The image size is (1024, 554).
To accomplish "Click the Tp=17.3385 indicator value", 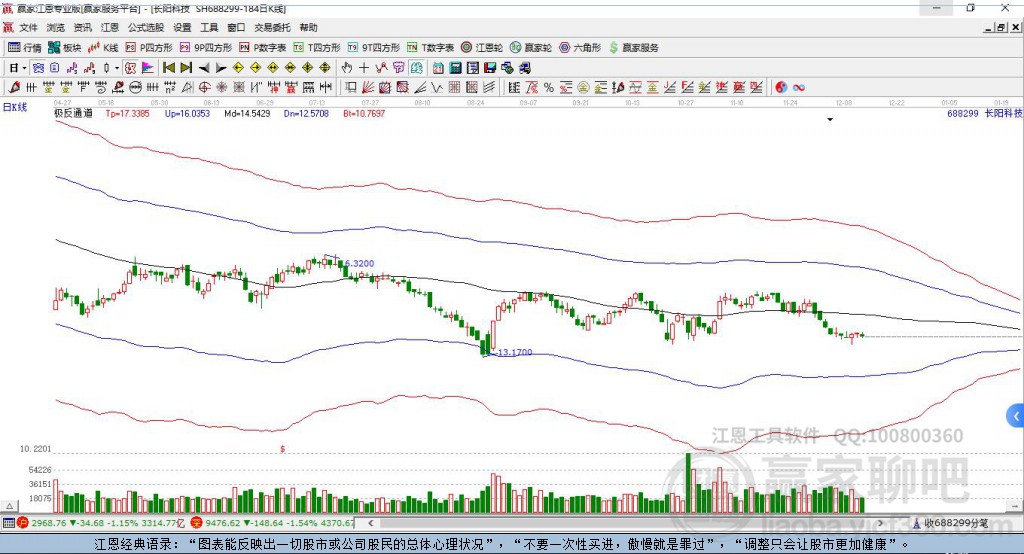I will tap(127, 113).
